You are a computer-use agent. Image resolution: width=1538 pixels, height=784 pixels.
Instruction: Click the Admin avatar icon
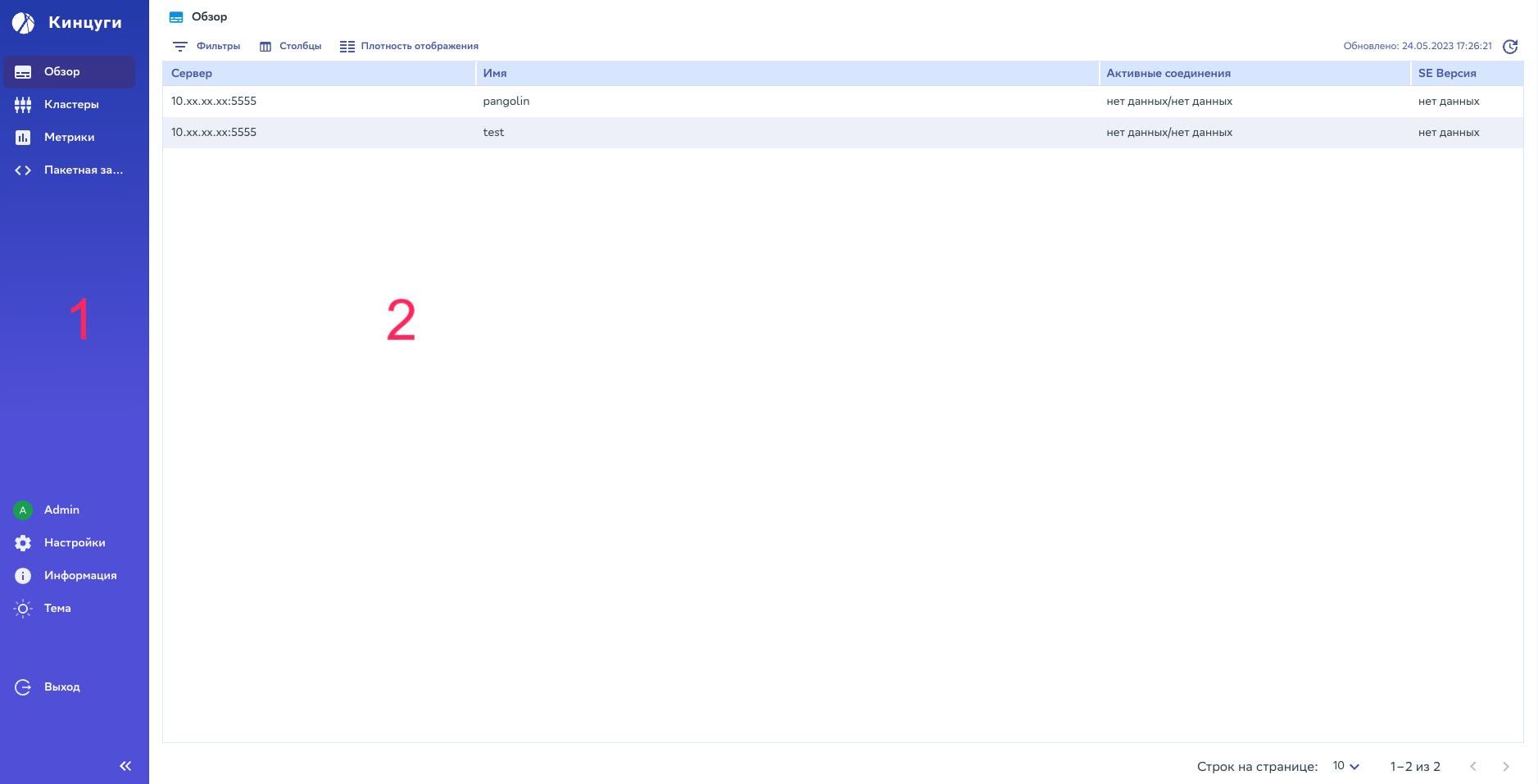pyautogui.click(x=23, y=510)
